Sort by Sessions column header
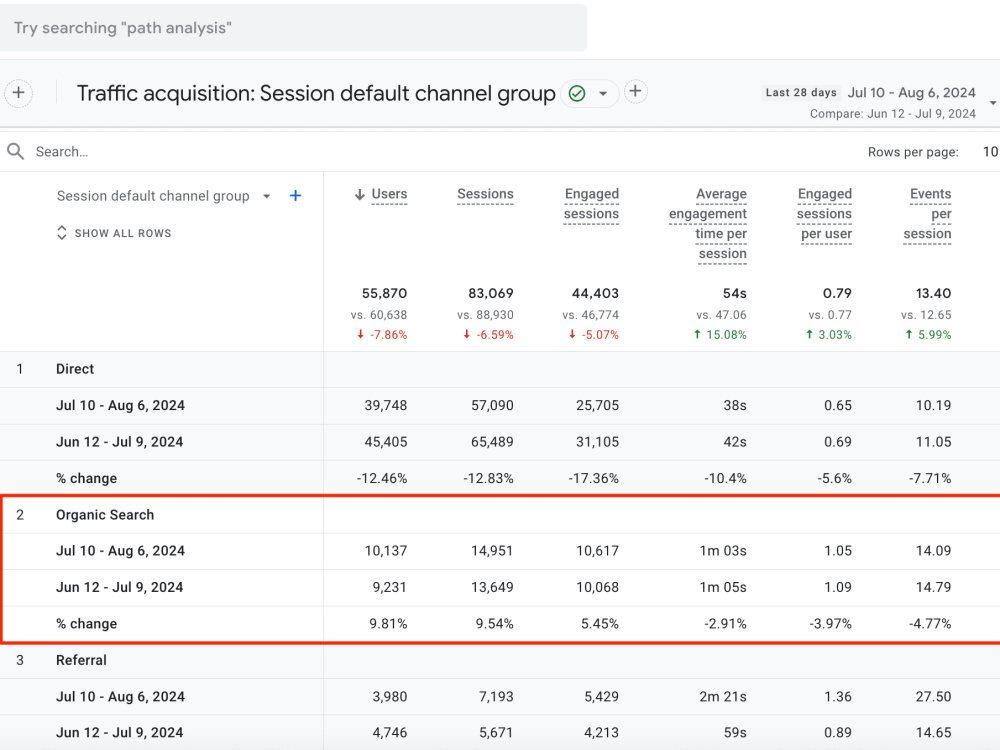1000x750 pixels. 485,194
